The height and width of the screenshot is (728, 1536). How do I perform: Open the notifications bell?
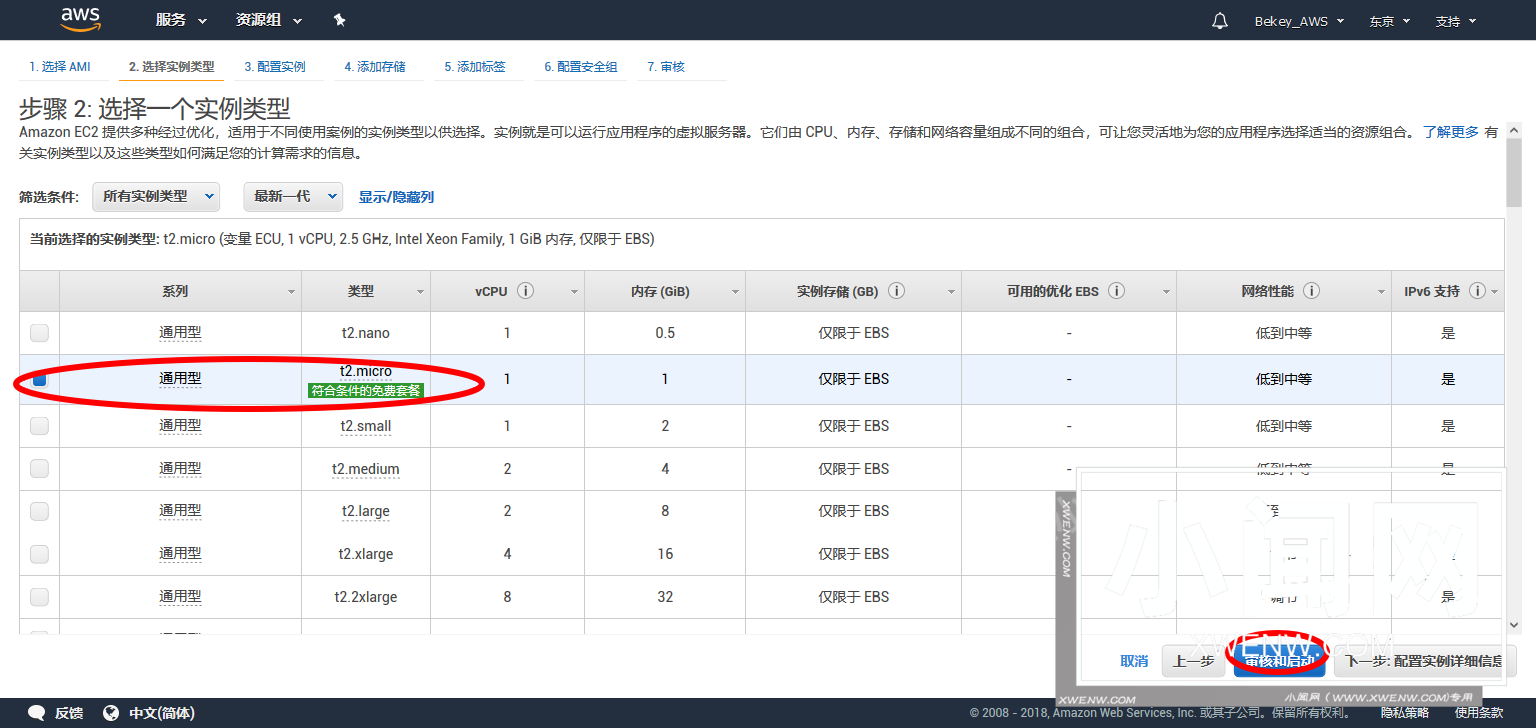(1220, 21)
